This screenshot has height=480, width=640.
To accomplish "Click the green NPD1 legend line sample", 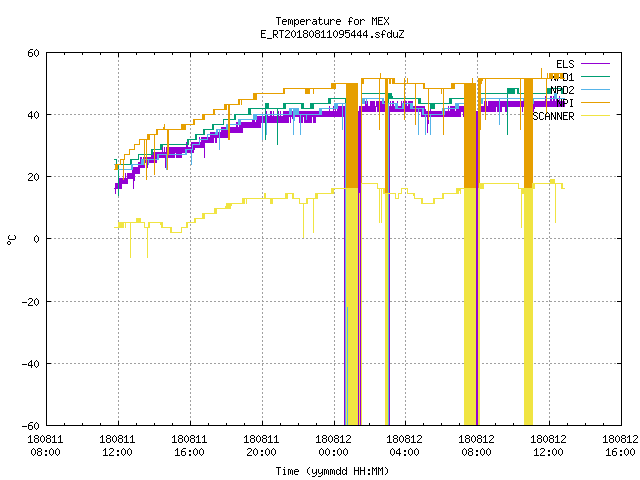I will (595, 76).
